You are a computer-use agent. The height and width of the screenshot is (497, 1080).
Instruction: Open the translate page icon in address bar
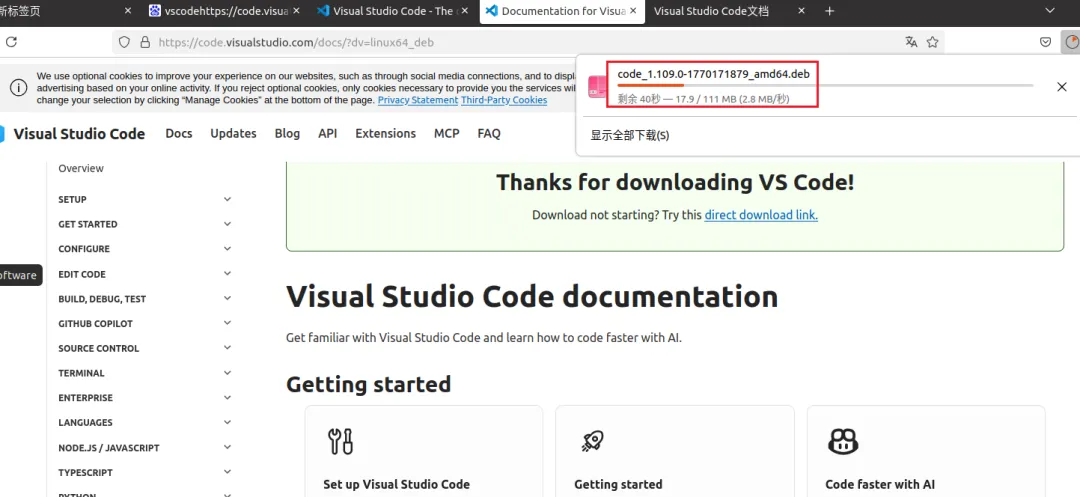(911, 42)
